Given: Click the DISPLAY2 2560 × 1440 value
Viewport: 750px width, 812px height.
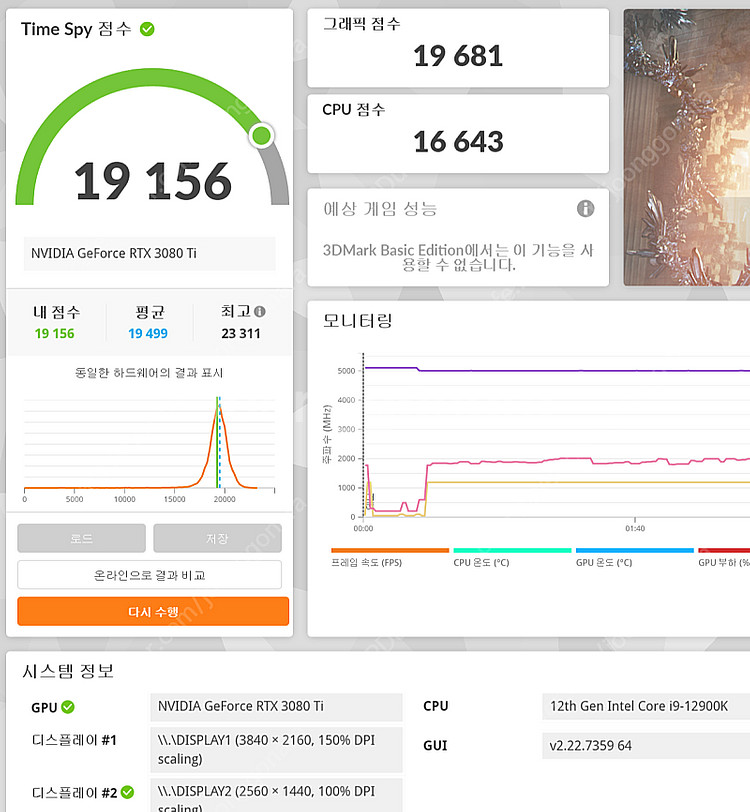Looking at the screenshot, I should coord(276,795).
